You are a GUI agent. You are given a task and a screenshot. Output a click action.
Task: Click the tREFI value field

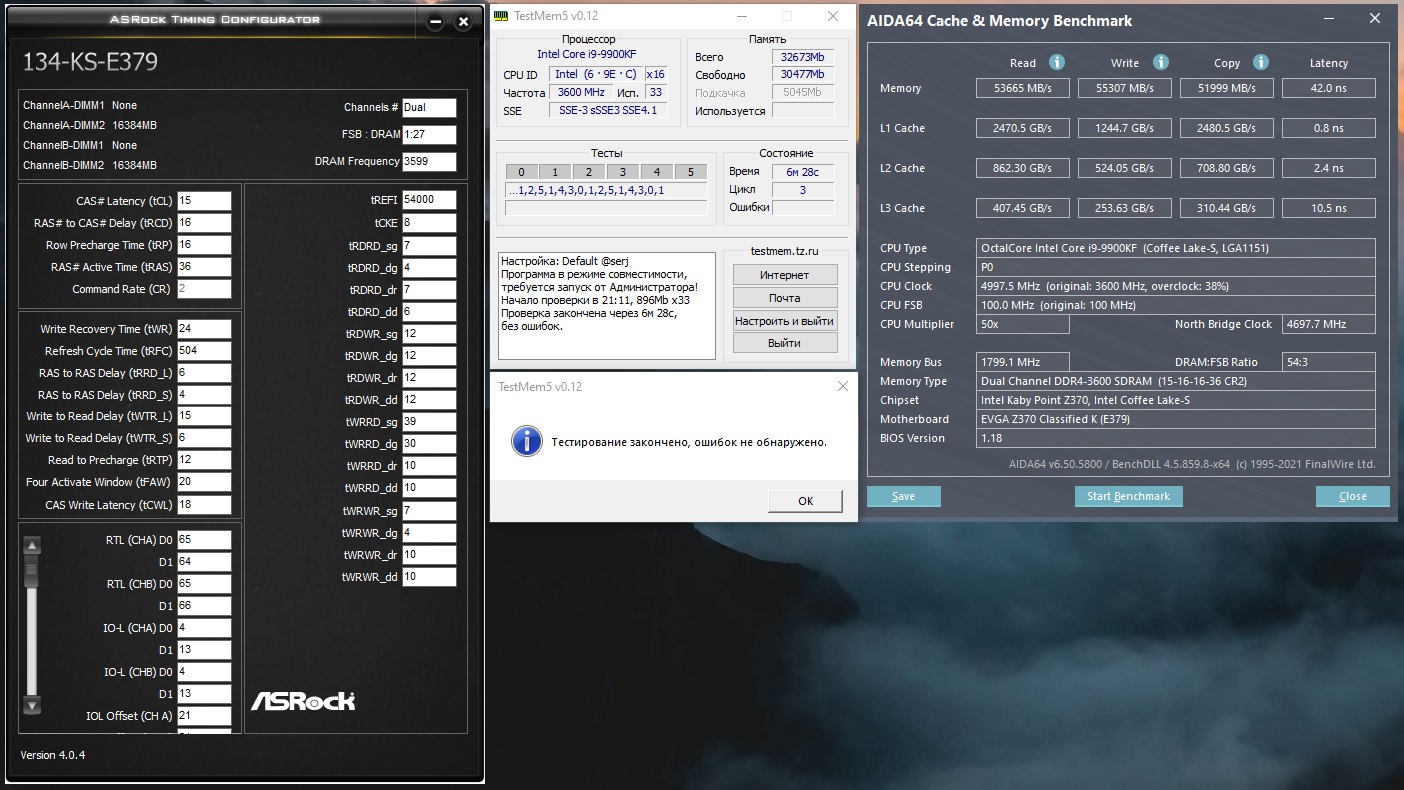[x=429, y=200]
